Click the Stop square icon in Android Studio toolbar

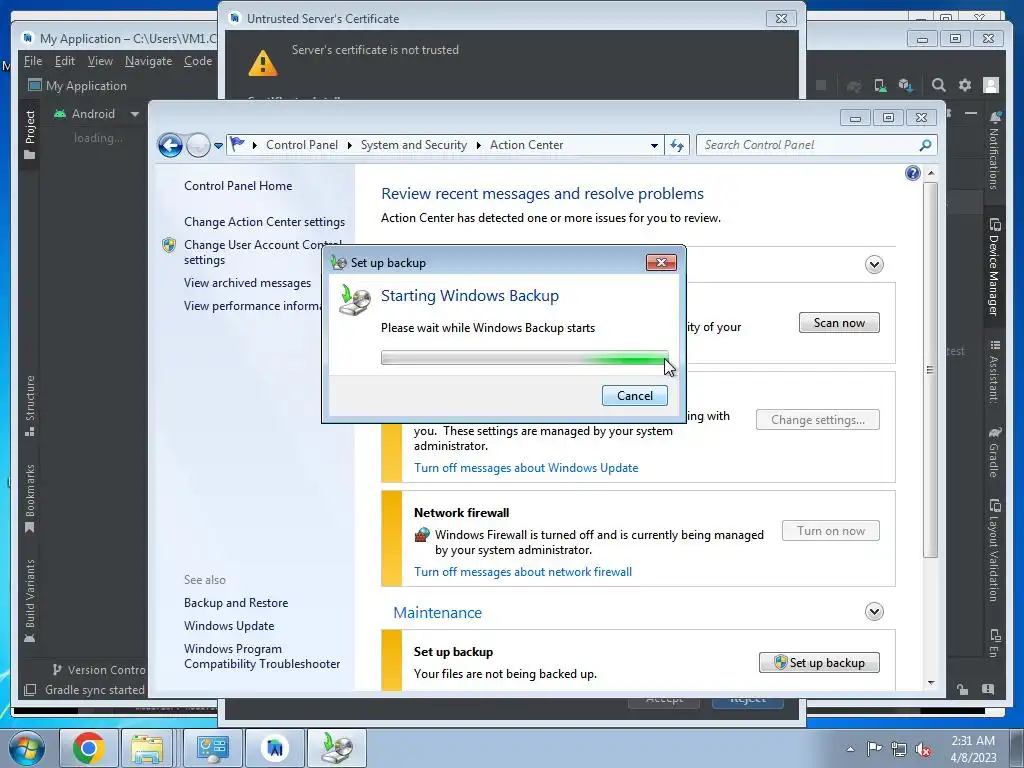[822, 85]
